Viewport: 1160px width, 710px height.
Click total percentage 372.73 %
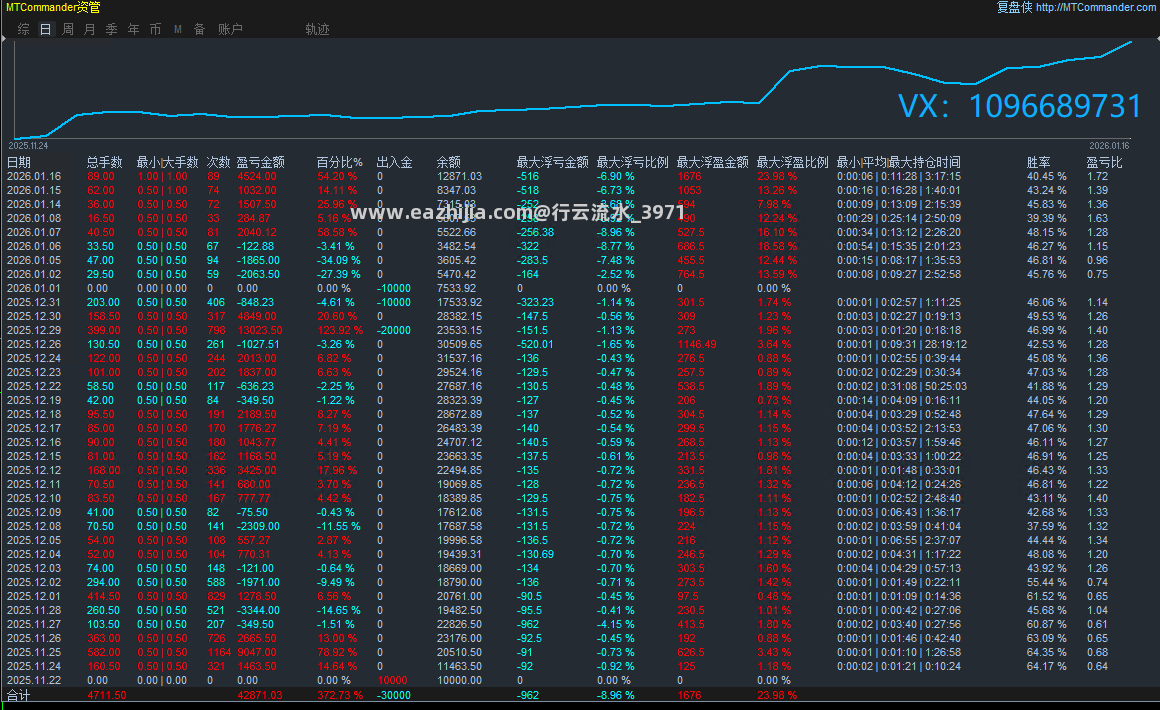click(340, 696)
